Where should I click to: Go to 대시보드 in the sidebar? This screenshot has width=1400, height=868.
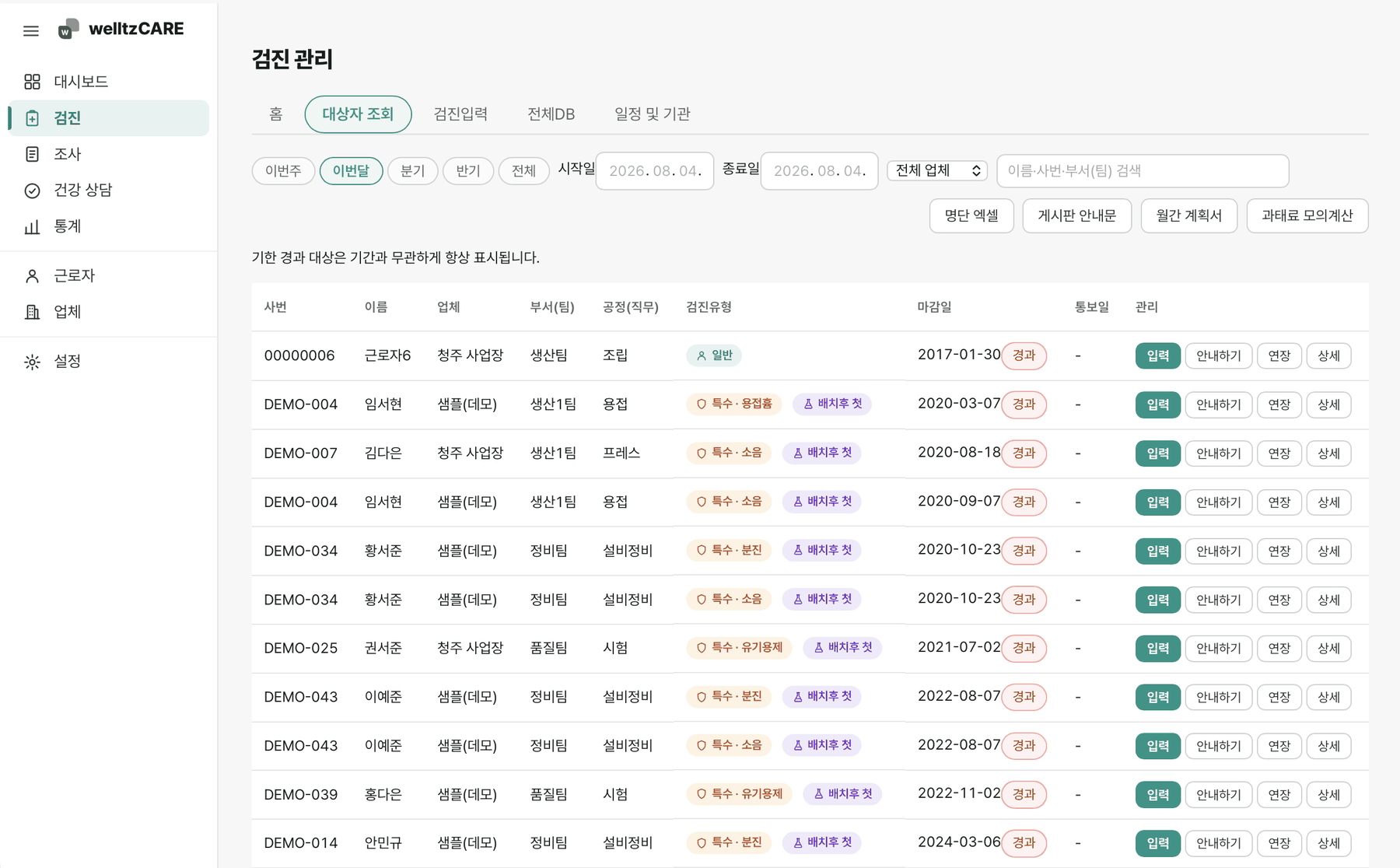tap(109, 82)
